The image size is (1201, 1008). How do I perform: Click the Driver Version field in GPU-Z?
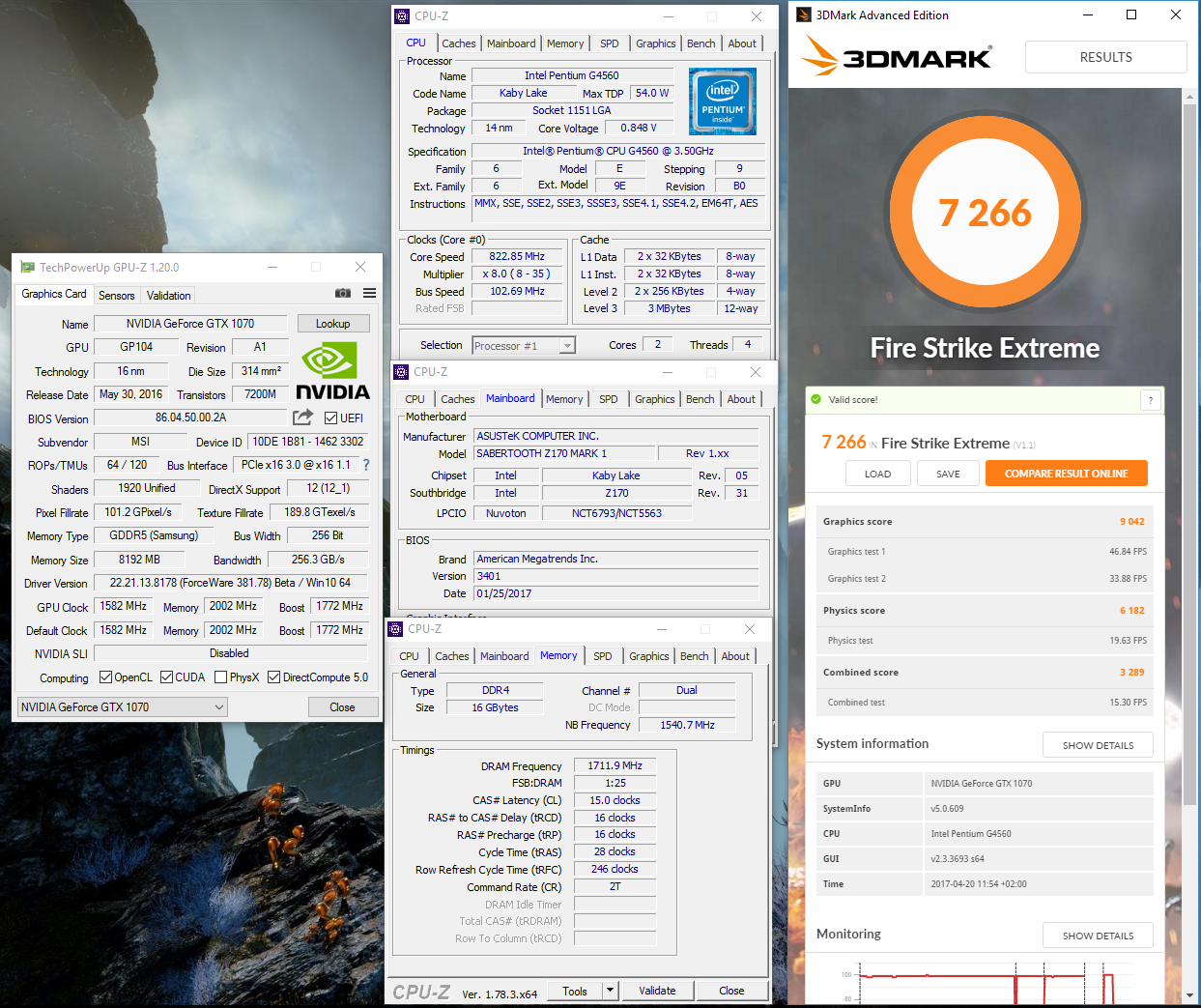(230, 583)
